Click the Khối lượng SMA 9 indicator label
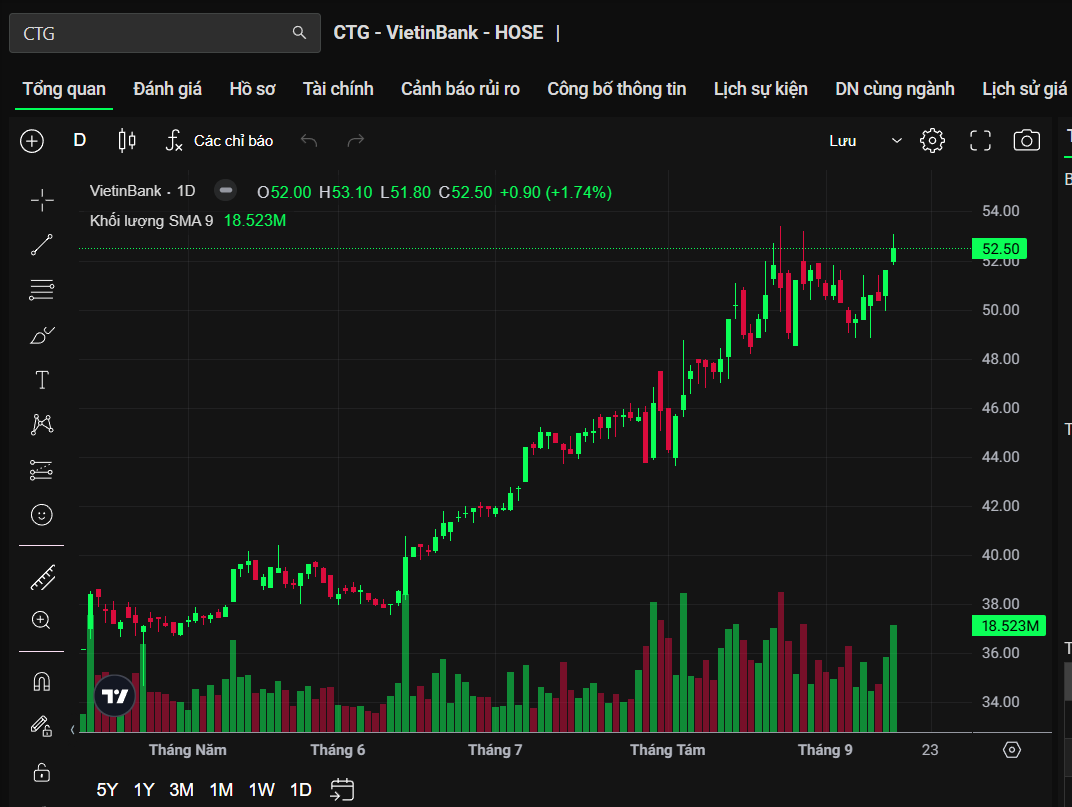Screen dimensions: 1072x807 (x=151, y=221)
